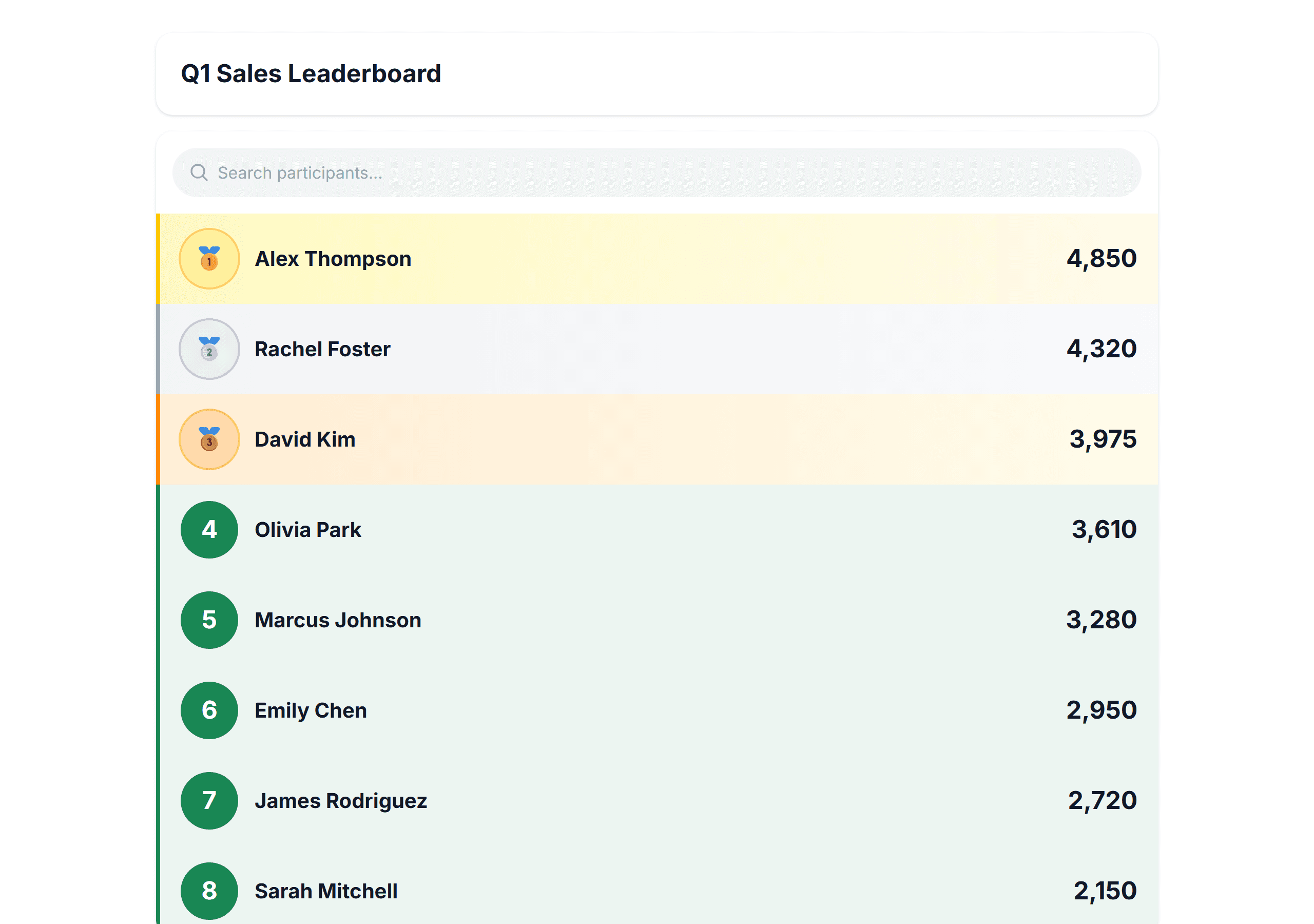Click Olivia Park's rank 4 badge

(209, 530)
